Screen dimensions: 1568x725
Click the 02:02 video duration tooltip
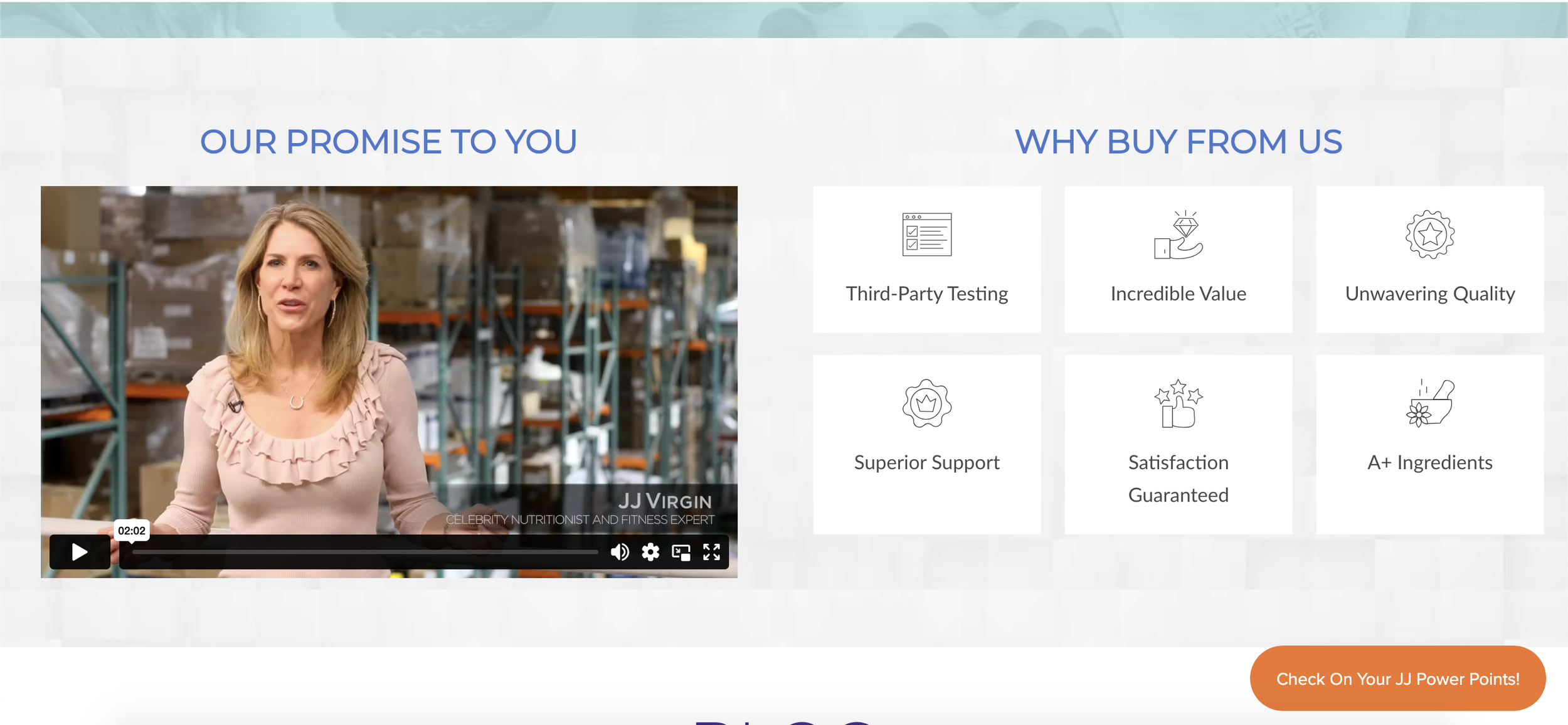pos(132,531)
